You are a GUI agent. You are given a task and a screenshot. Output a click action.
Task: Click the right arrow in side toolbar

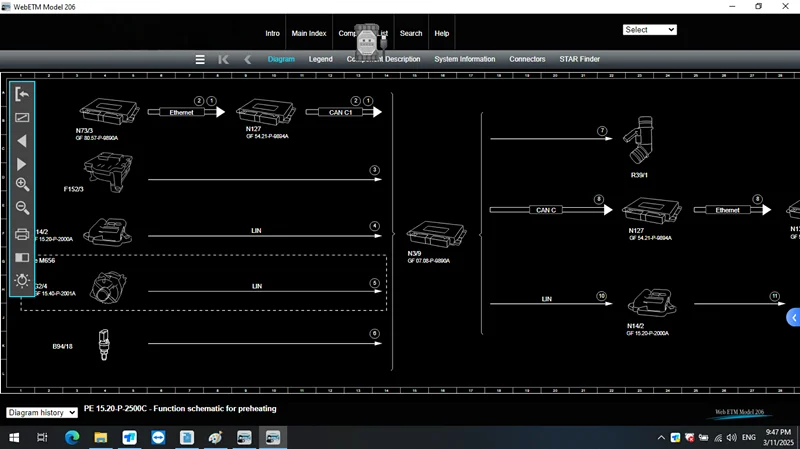(22, 164)
